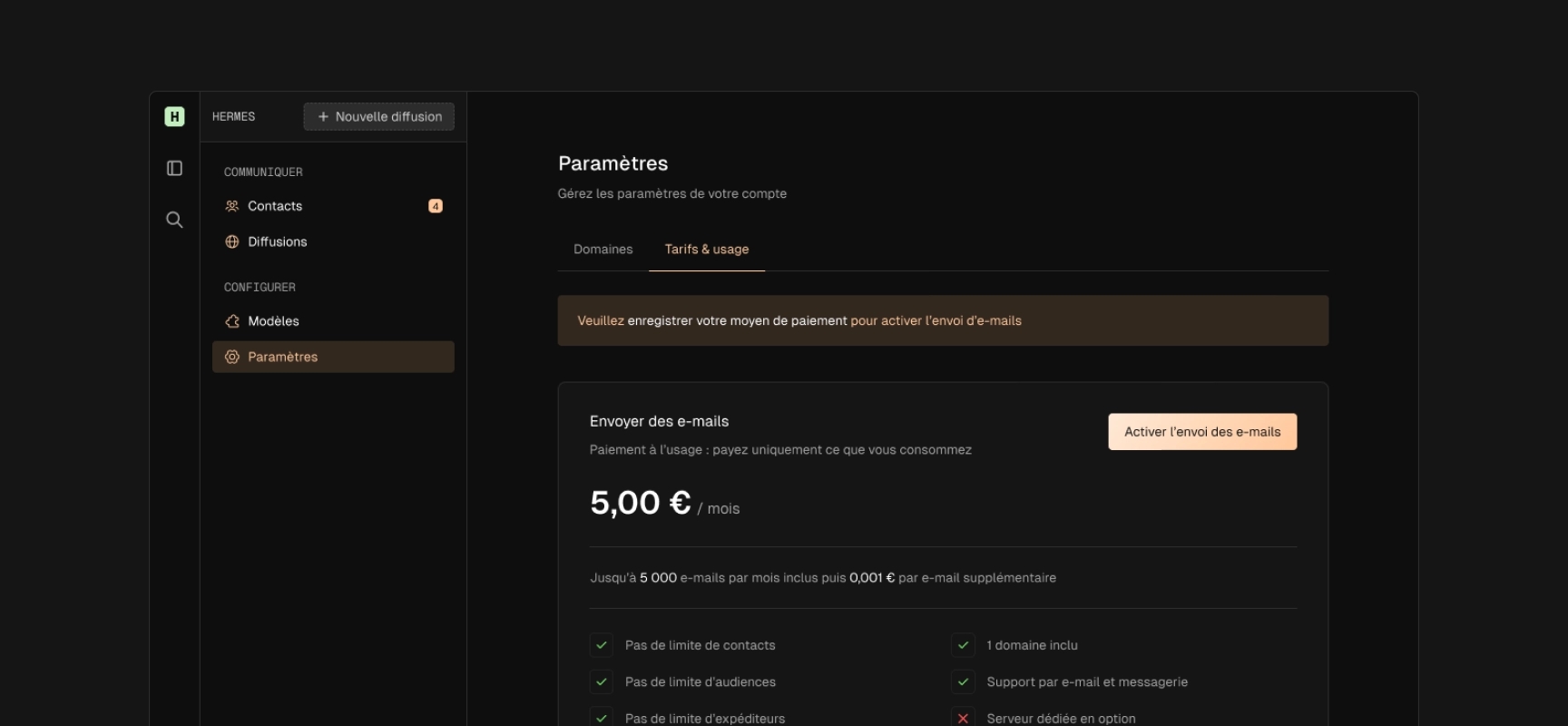The image size is (1568, 726).
Task: Click the Jusqu'à 5 000 e-mails line
Action: pyautogui.click(x=823, y=577)
